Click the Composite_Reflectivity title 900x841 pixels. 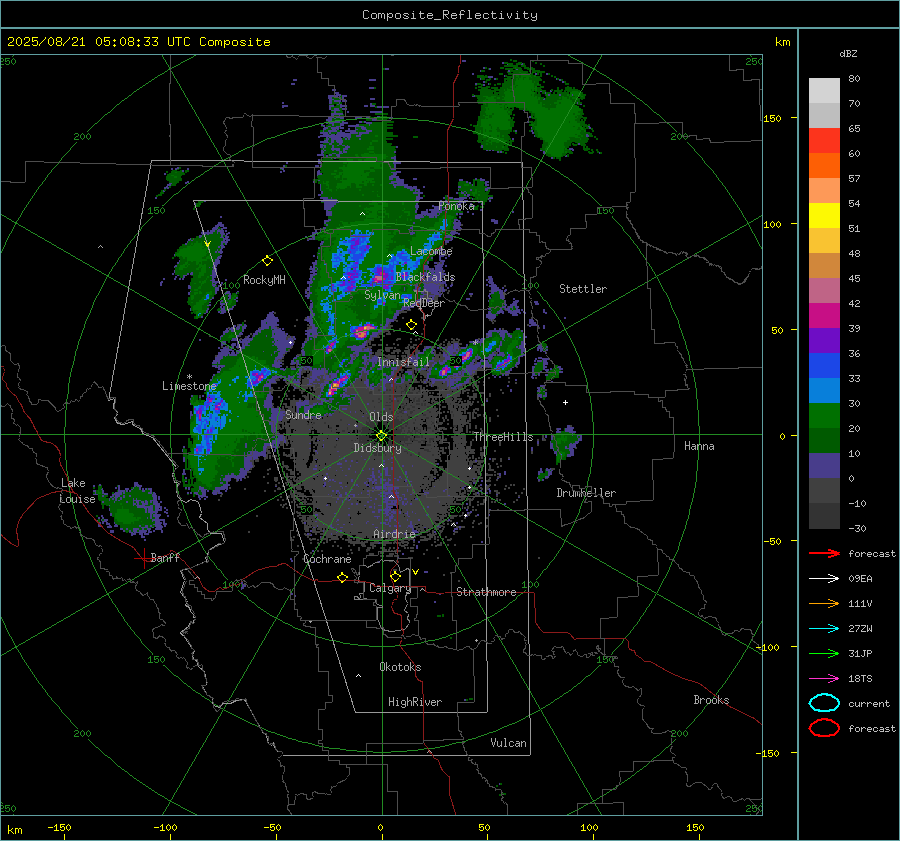[449, 15]
